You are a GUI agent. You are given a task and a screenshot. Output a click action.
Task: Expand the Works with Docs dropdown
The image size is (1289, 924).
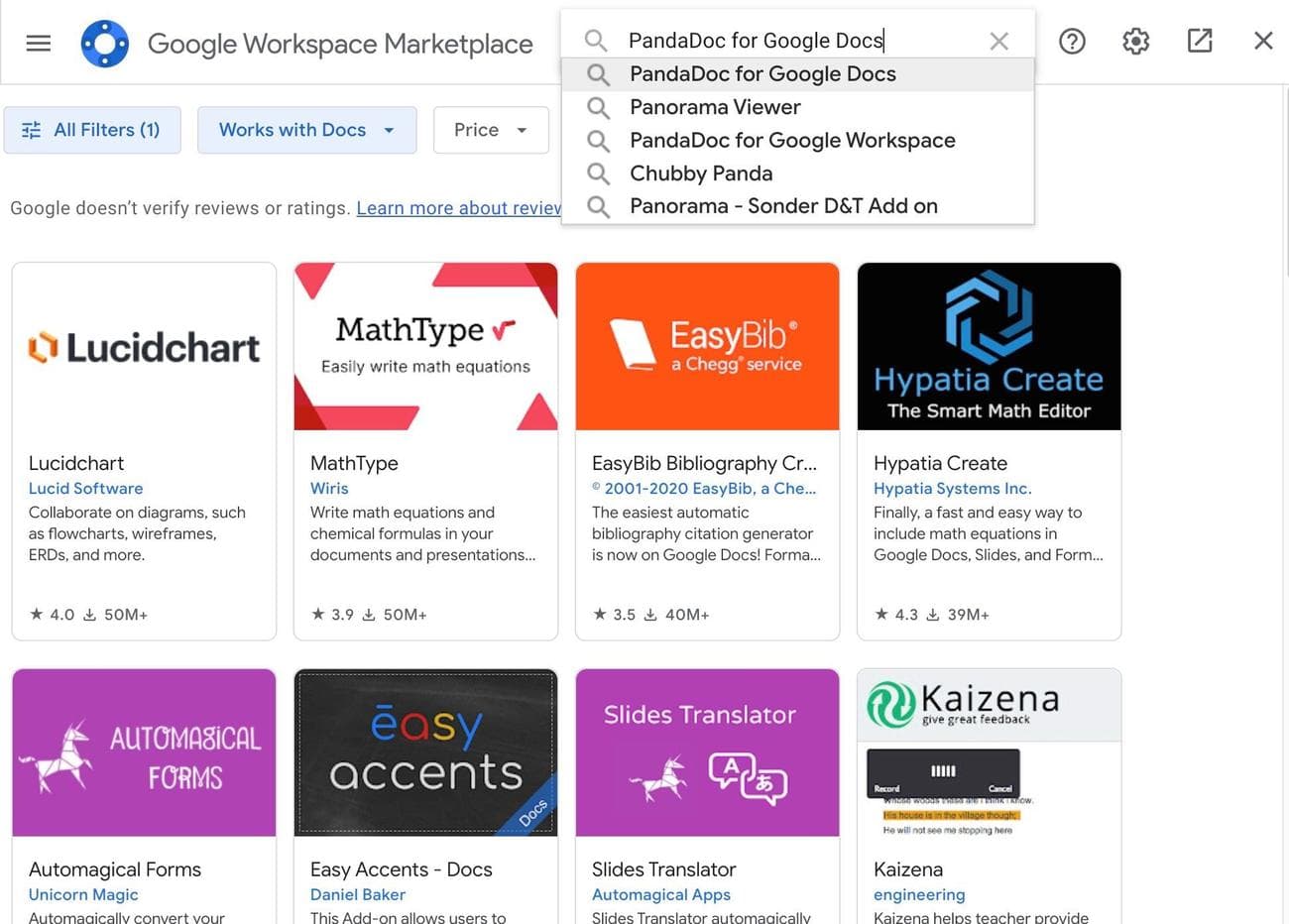(306, 130)
